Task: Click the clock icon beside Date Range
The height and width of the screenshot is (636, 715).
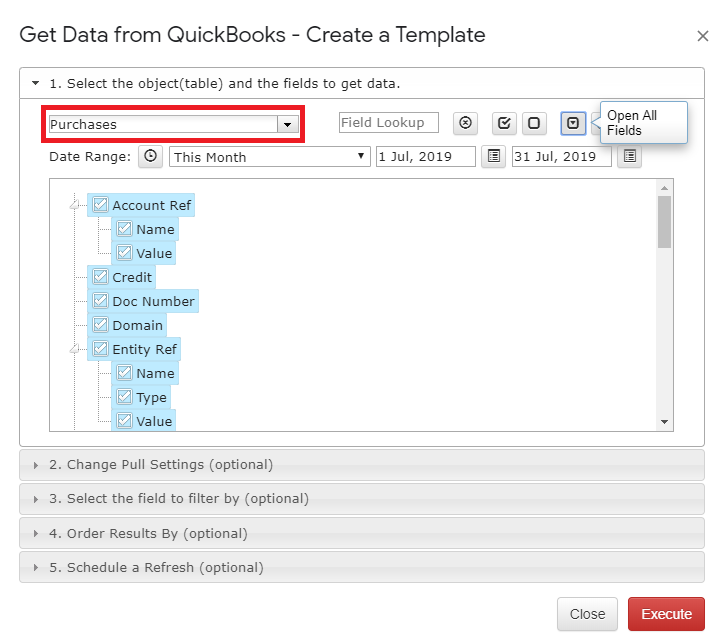Action: coord(150,156)
